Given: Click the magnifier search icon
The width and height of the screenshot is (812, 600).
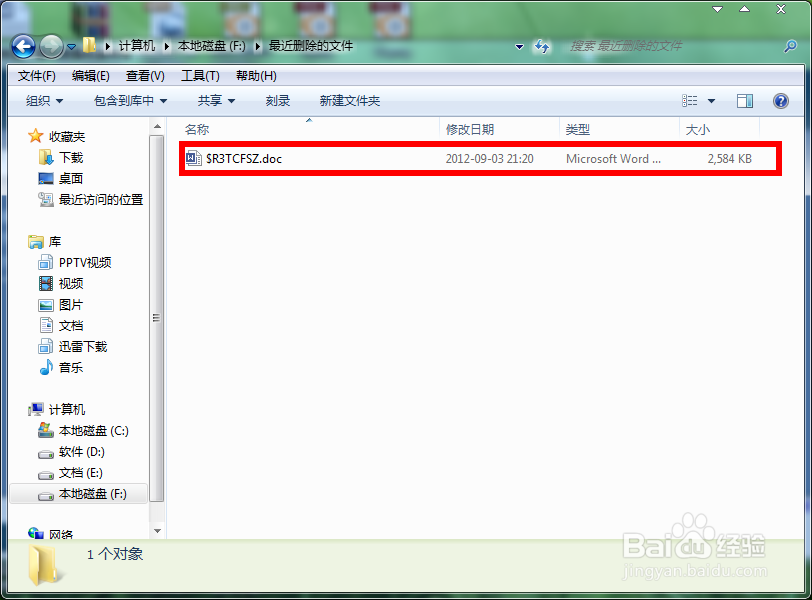Looking at the screenshot, I should (790, 46).
